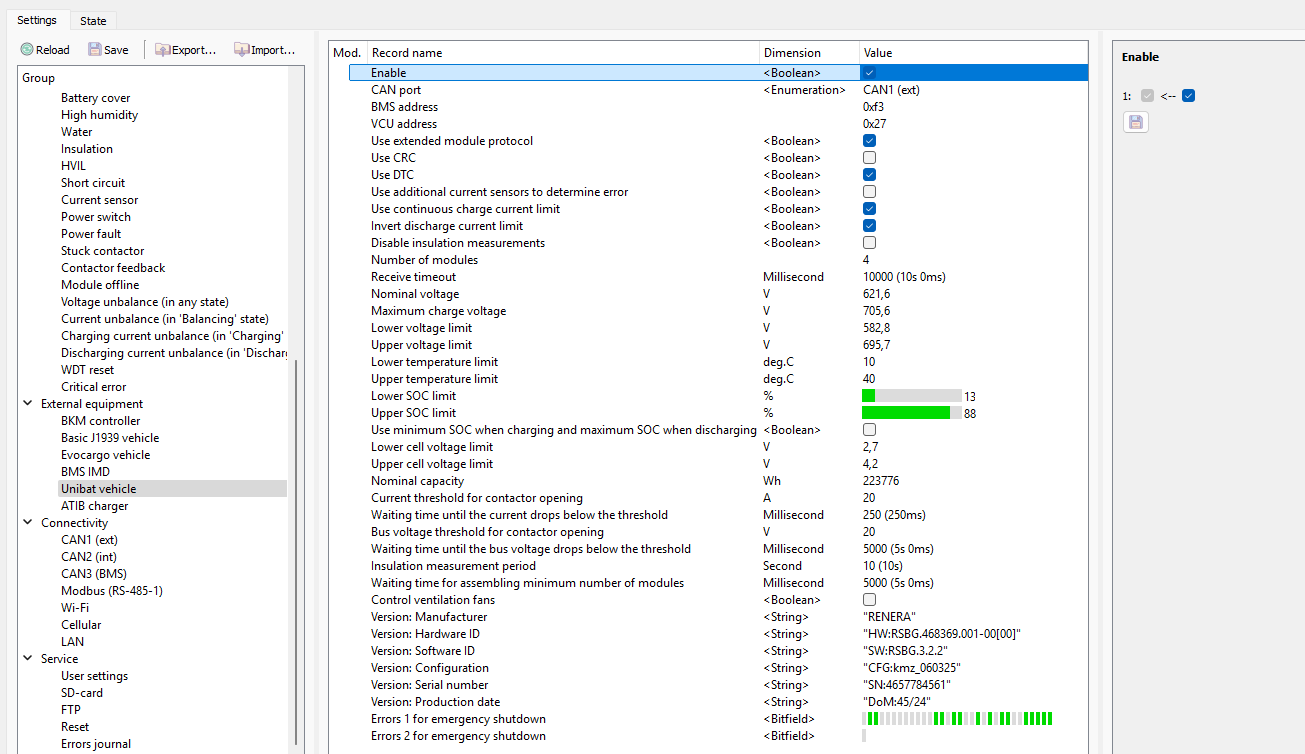Collapse the Connectivity tree group
Viewport: 1305px width, 754px height.
tap(28, 523)
